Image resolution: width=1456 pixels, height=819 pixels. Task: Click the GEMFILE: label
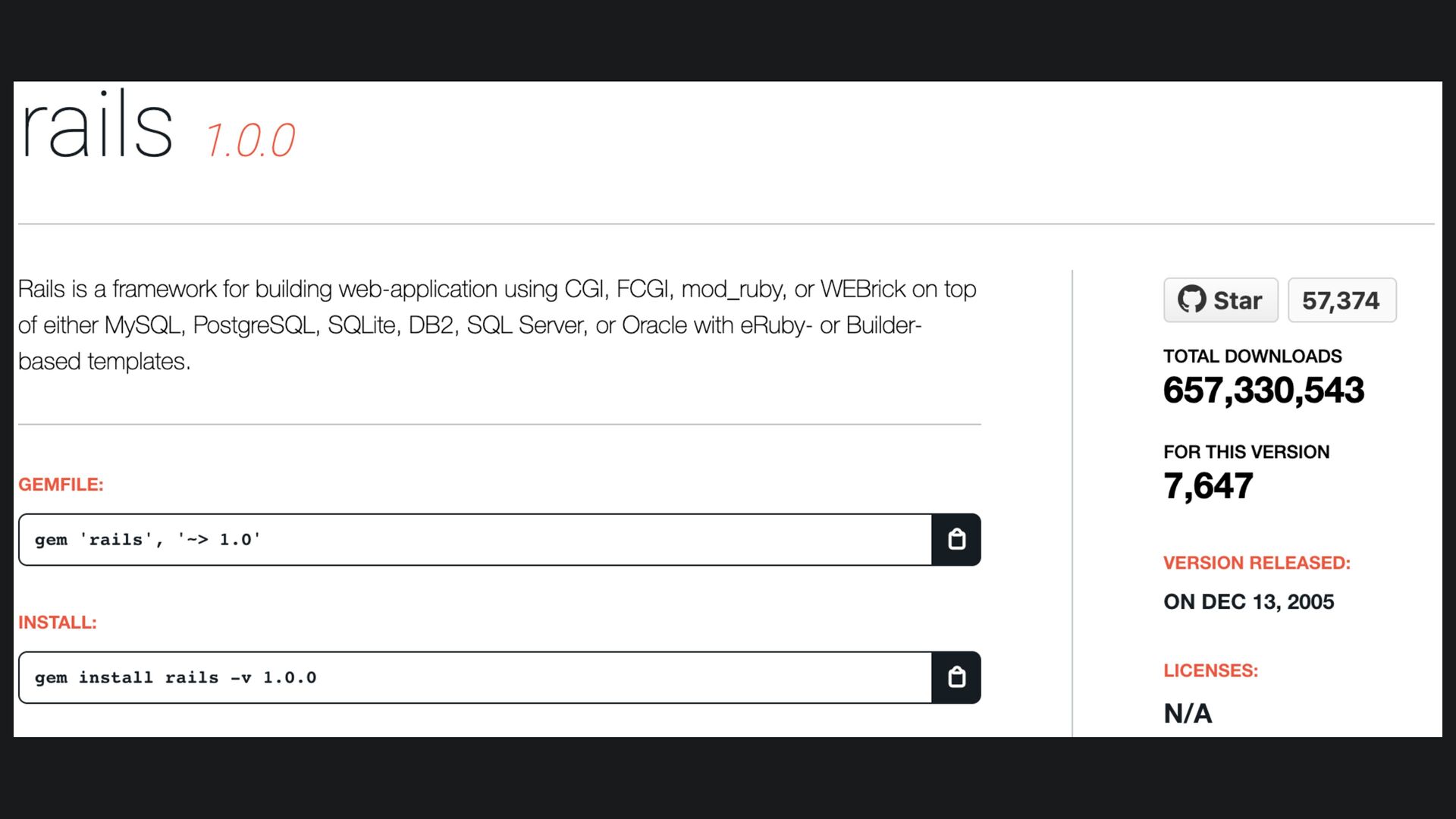click(61, 485)
